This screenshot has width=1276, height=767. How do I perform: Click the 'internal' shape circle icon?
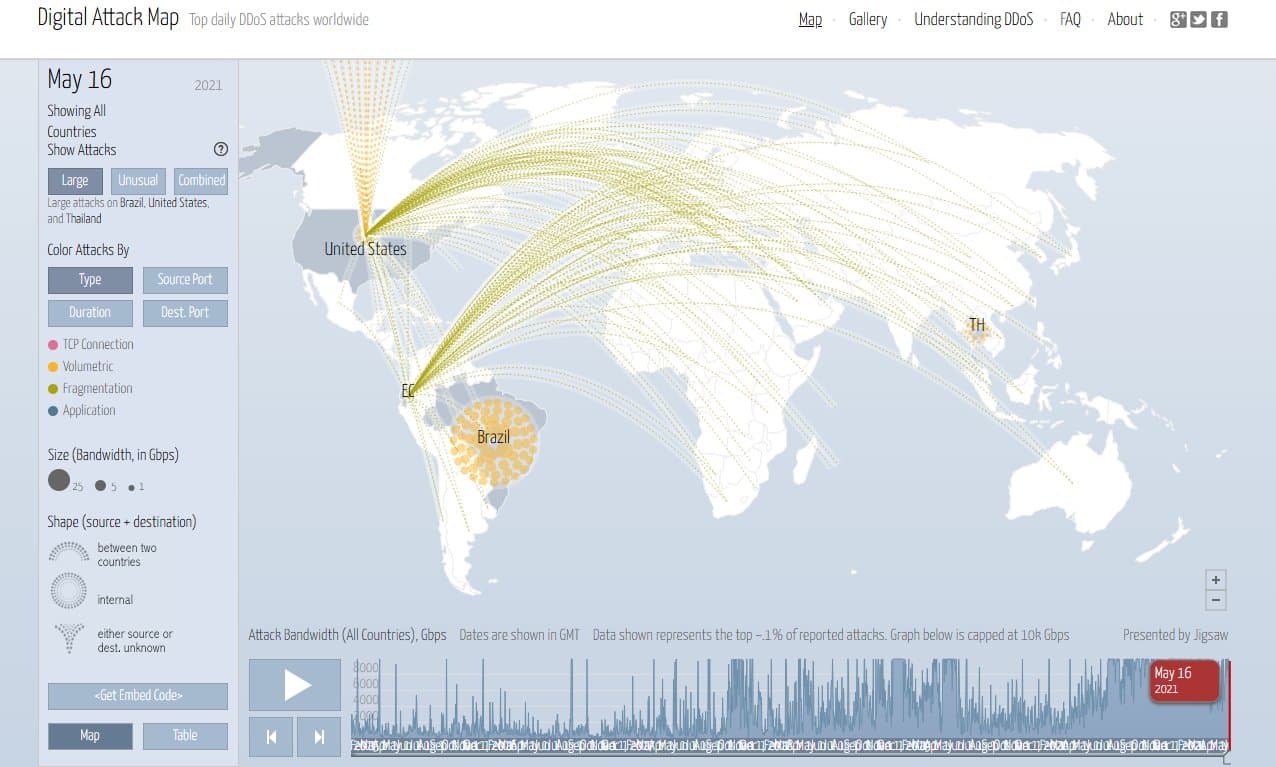point(68,590)
